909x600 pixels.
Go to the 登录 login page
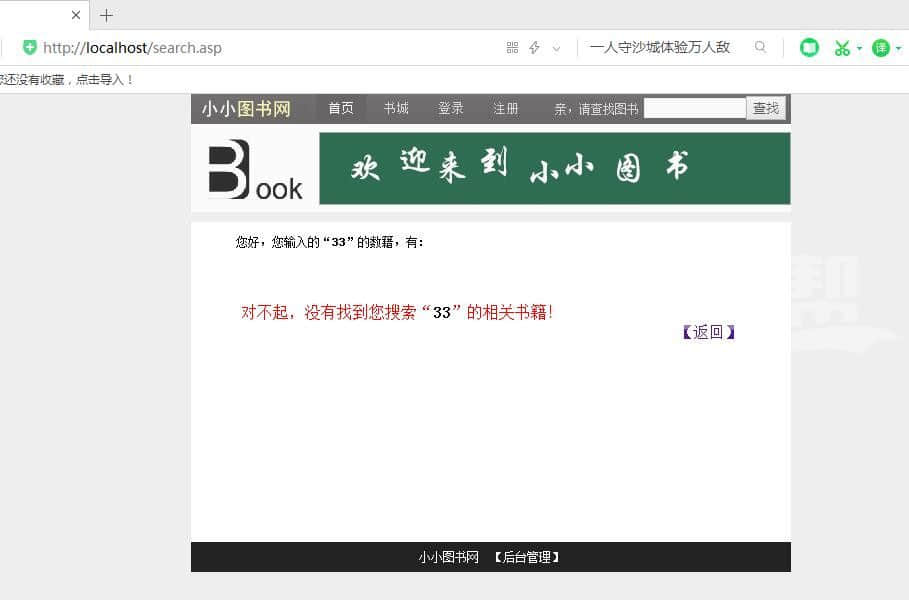(x=451, y=108)
